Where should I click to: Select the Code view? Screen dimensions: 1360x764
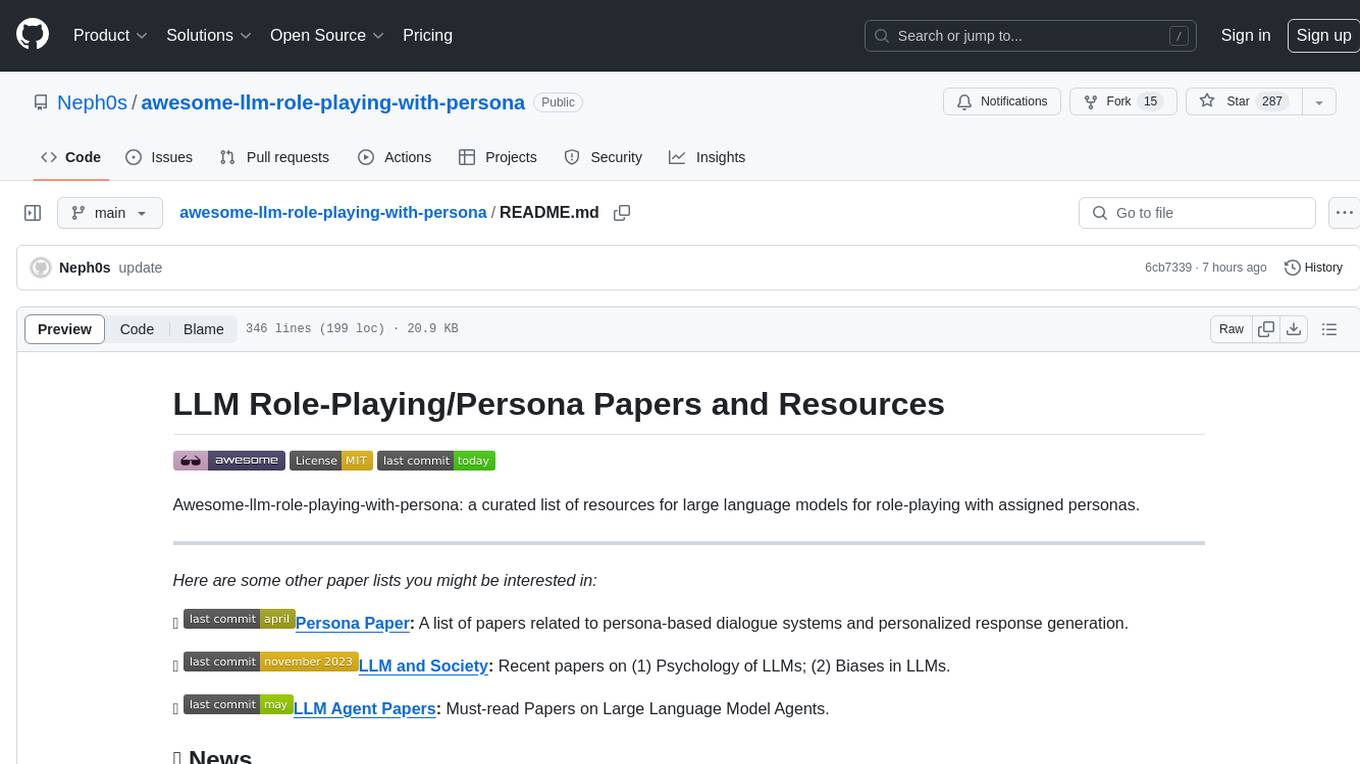(x=137, y=329)
